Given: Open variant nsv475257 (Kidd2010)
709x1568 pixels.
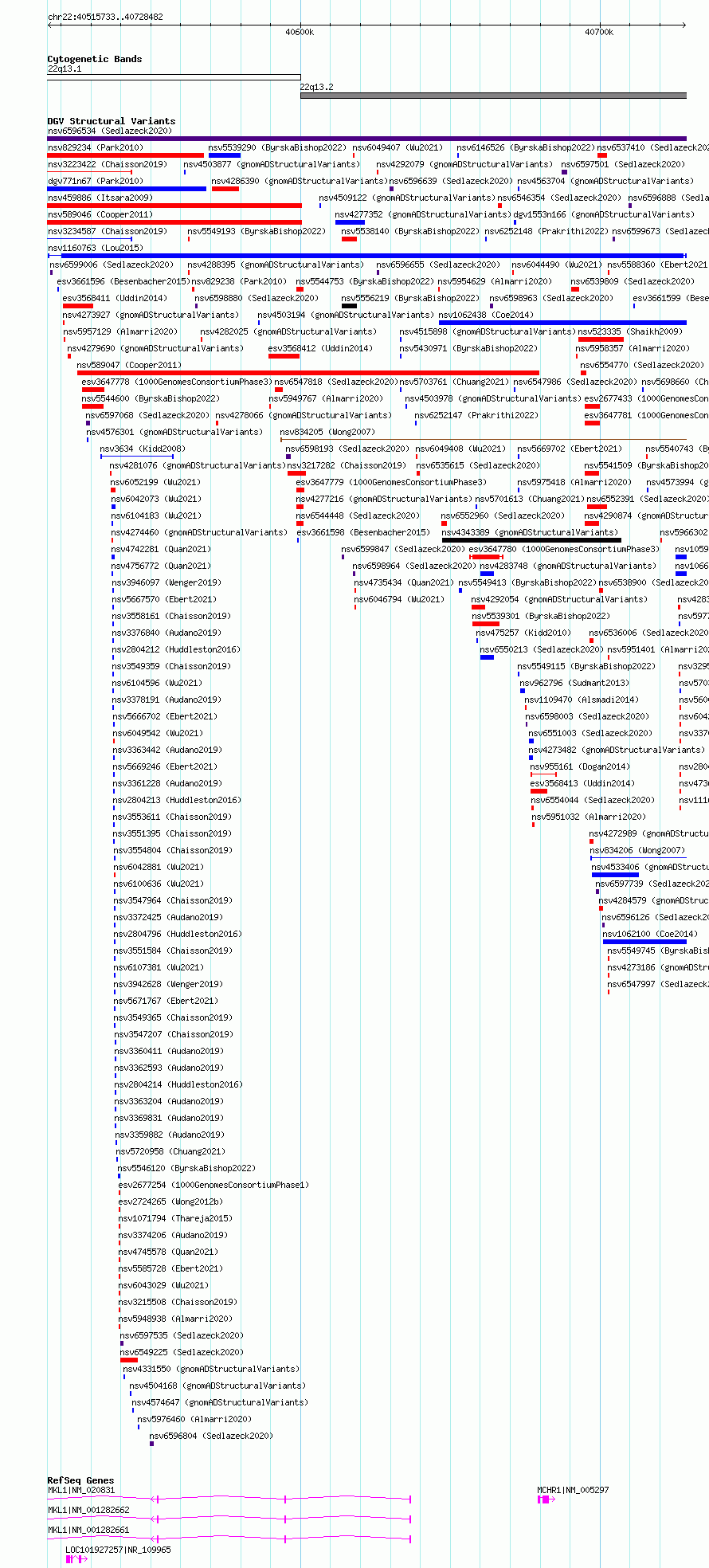Looking at the screenshot, I should [x=523, y=633].
